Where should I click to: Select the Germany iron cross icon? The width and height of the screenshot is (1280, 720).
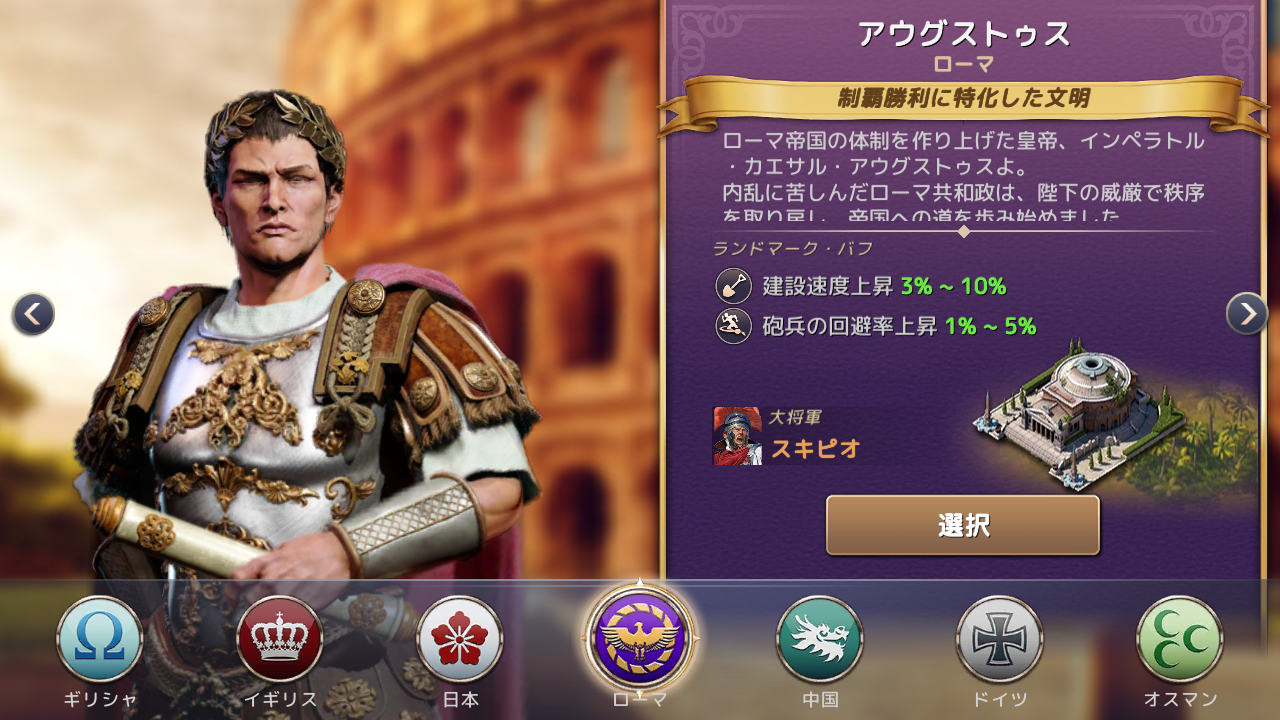(999, 639)
